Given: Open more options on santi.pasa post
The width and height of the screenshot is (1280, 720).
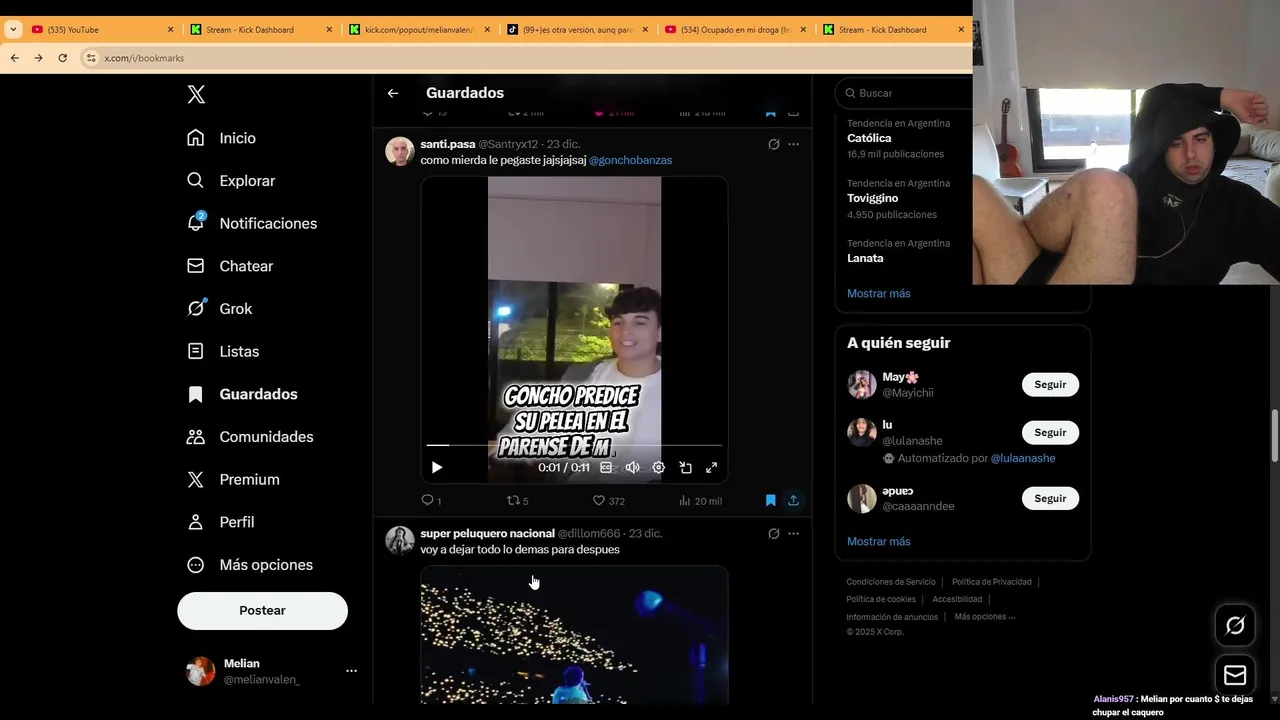Looking at the screenshot, I should [793, 144].
